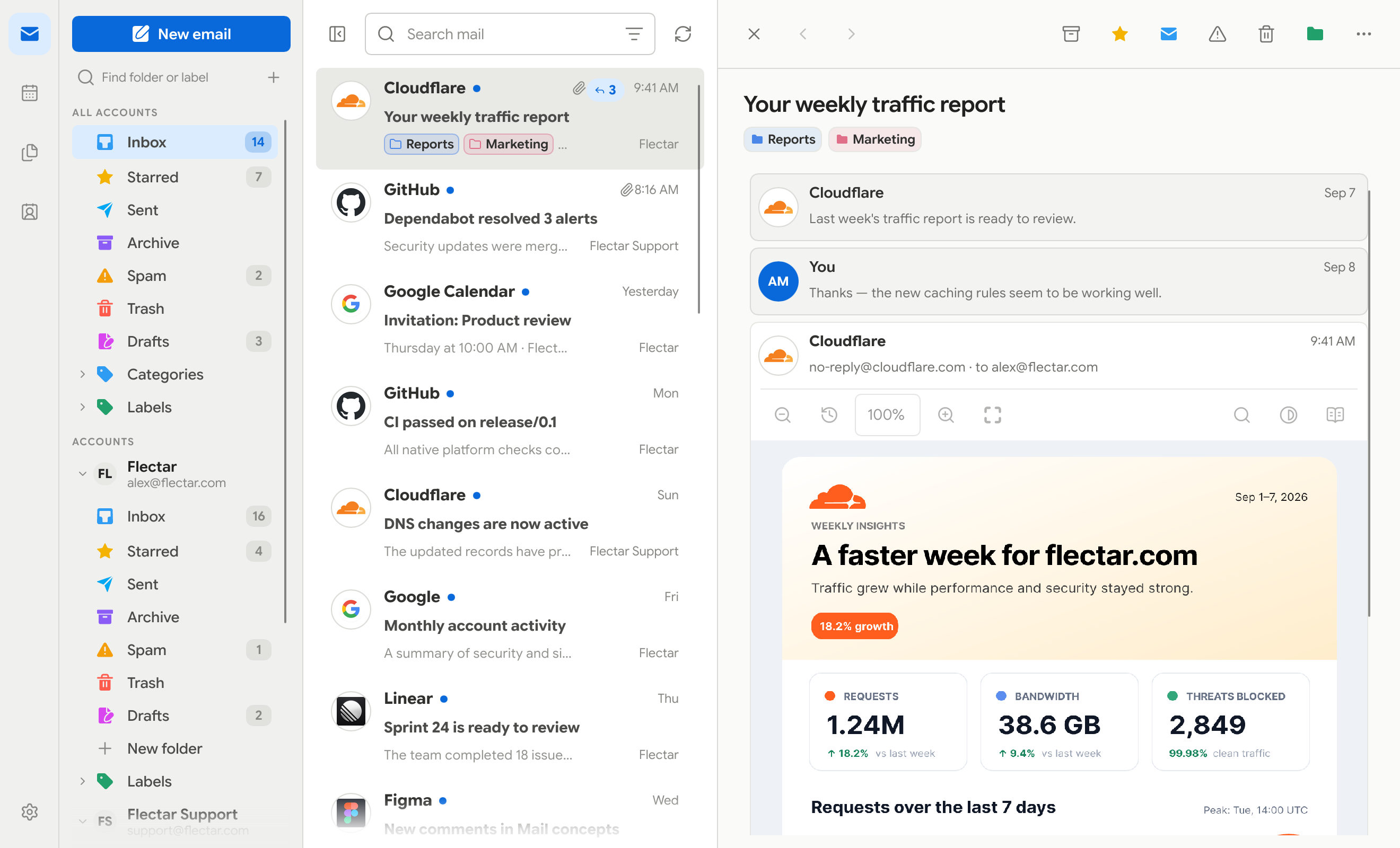The image size is (1400, 848).
Task: Toggle star on the conversation
Action: tap(1120, 34)
